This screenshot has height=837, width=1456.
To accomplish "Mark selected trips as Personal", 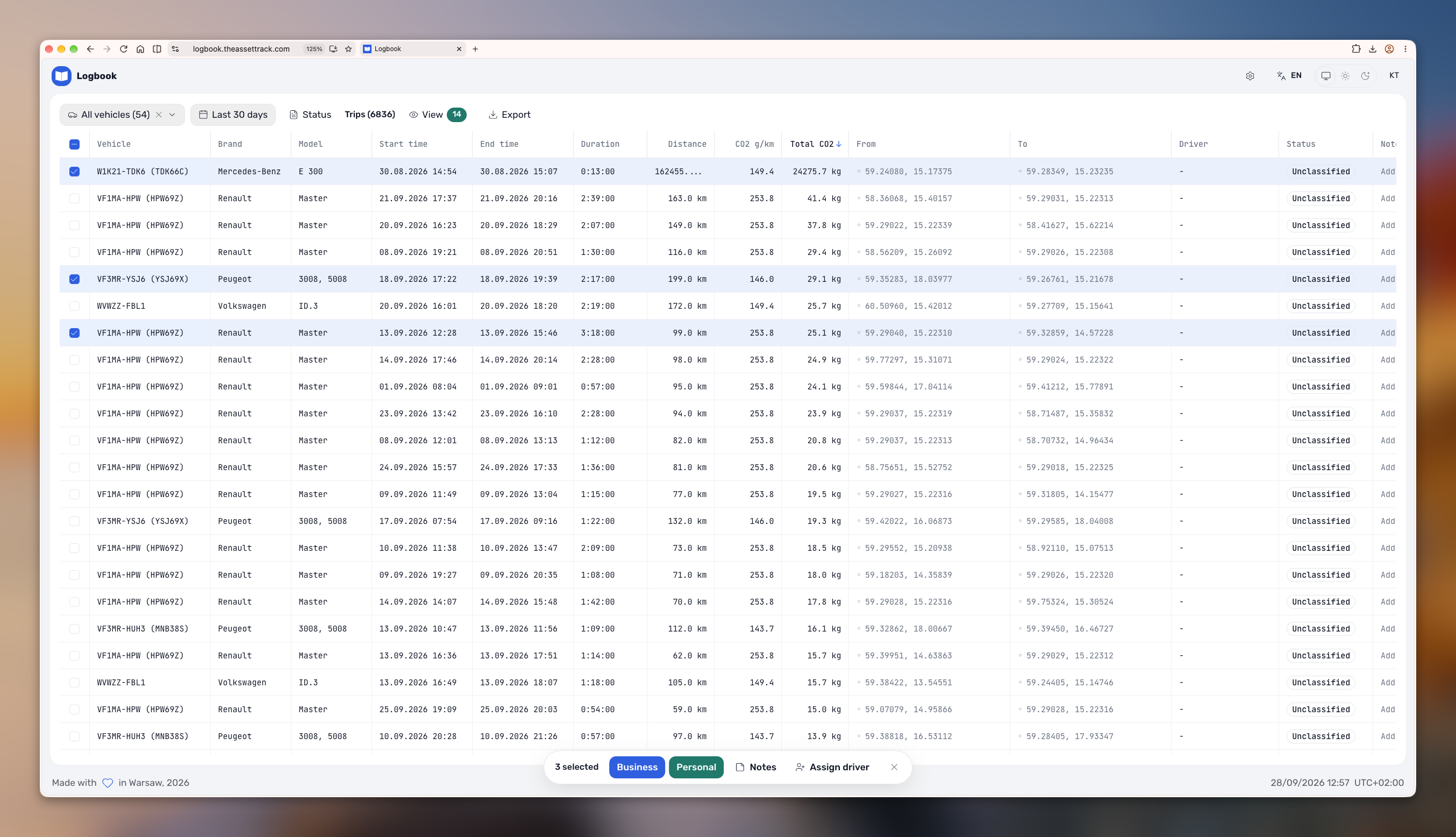I will [x=696, y=767].
